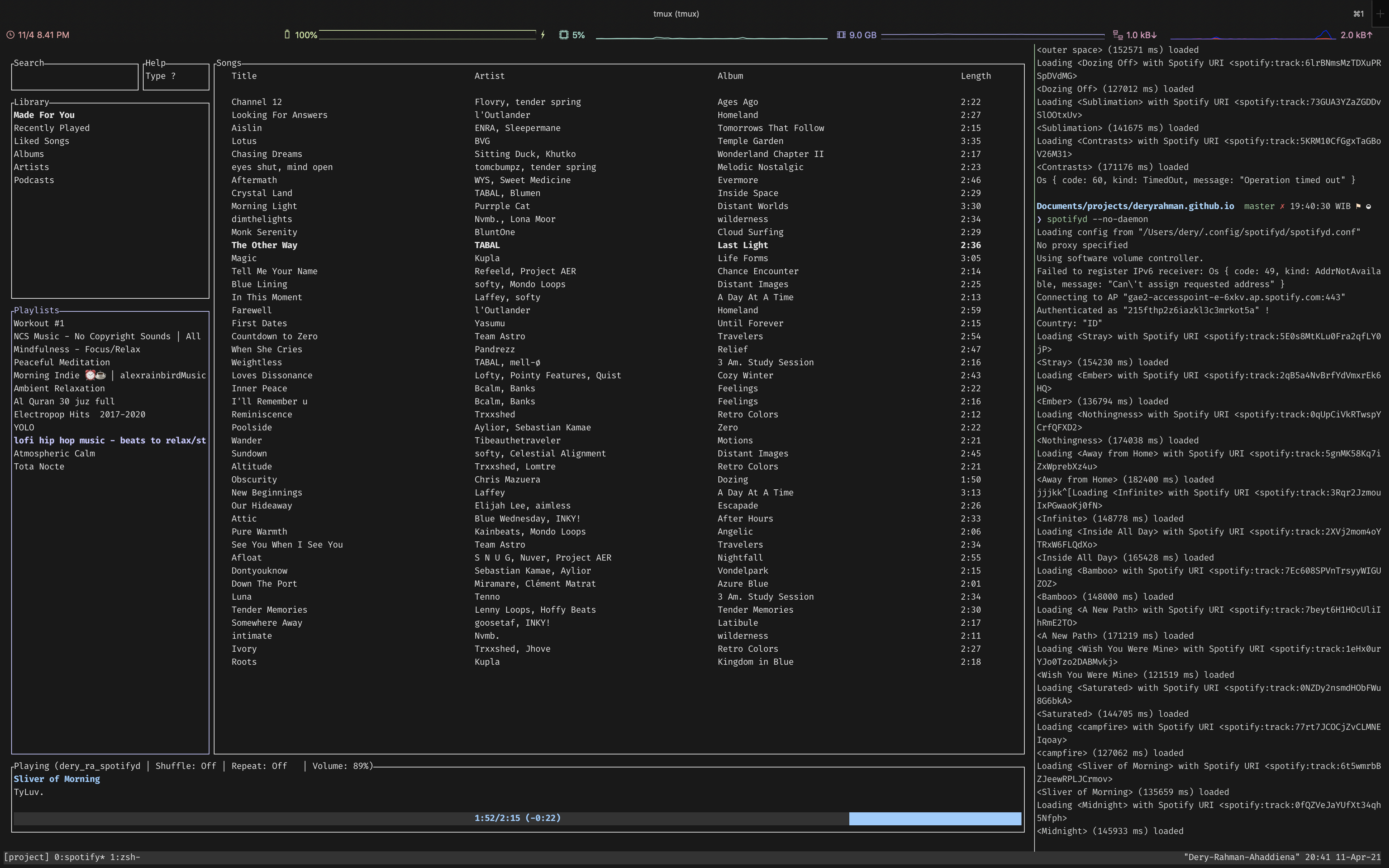Screen dimensions: 1389x868
Task: Select the song Loves Dissonance
Action: pos(272,375)
